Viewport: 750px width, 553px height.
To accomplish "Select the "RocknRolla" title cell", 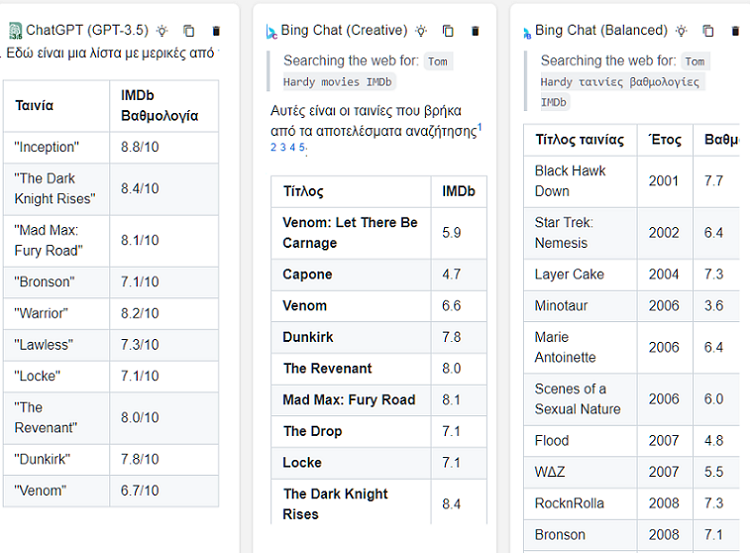I will [x=580, y=504].
